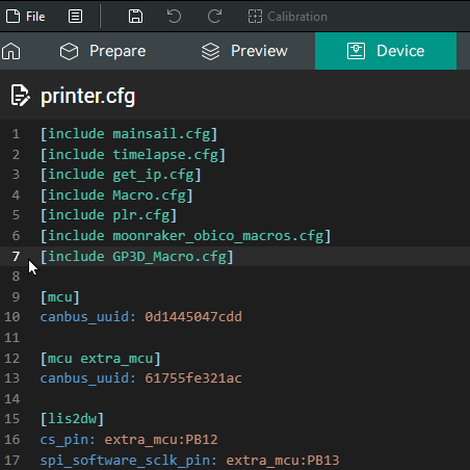Click the value "extra_mcu:PB12"

click(161, 440)
